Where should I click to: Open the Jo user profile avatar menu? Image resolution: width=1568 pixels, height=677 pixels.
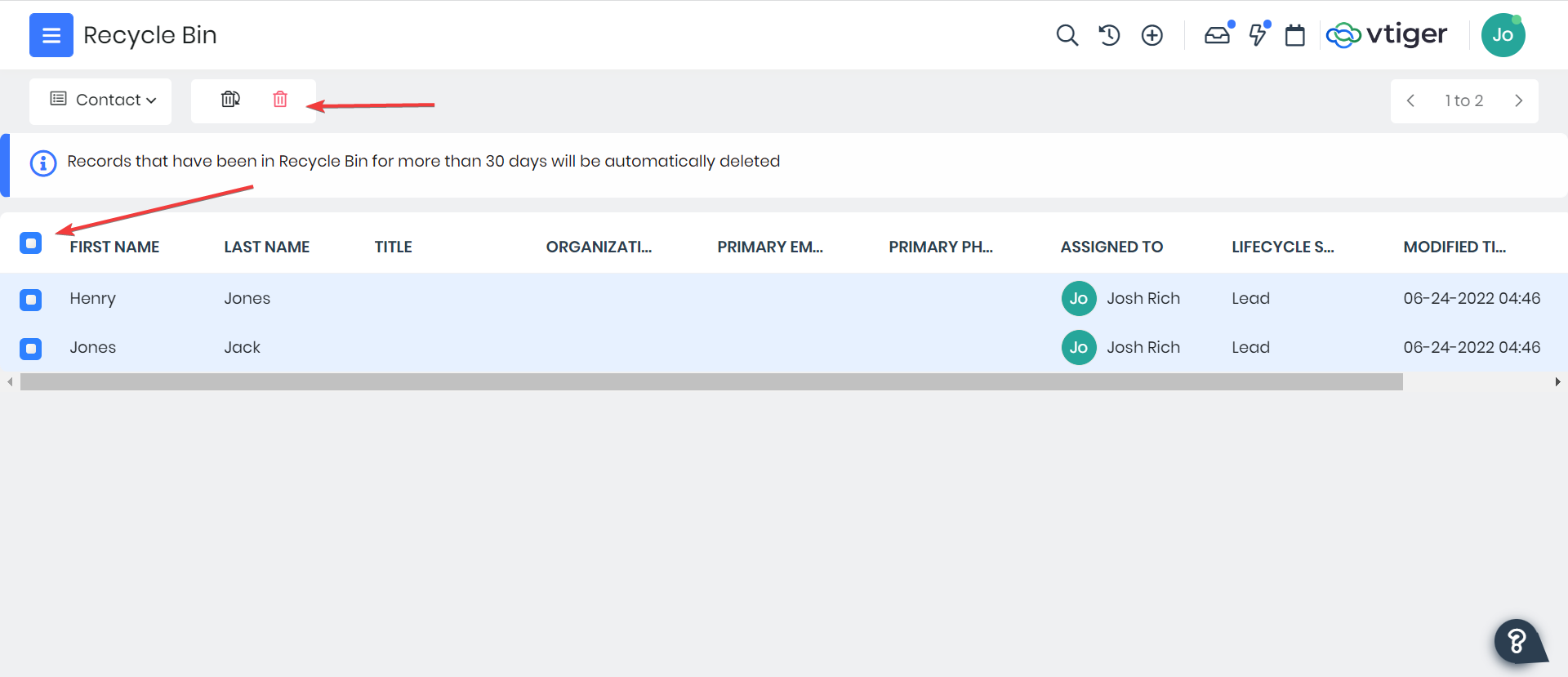pos(1503,35)
